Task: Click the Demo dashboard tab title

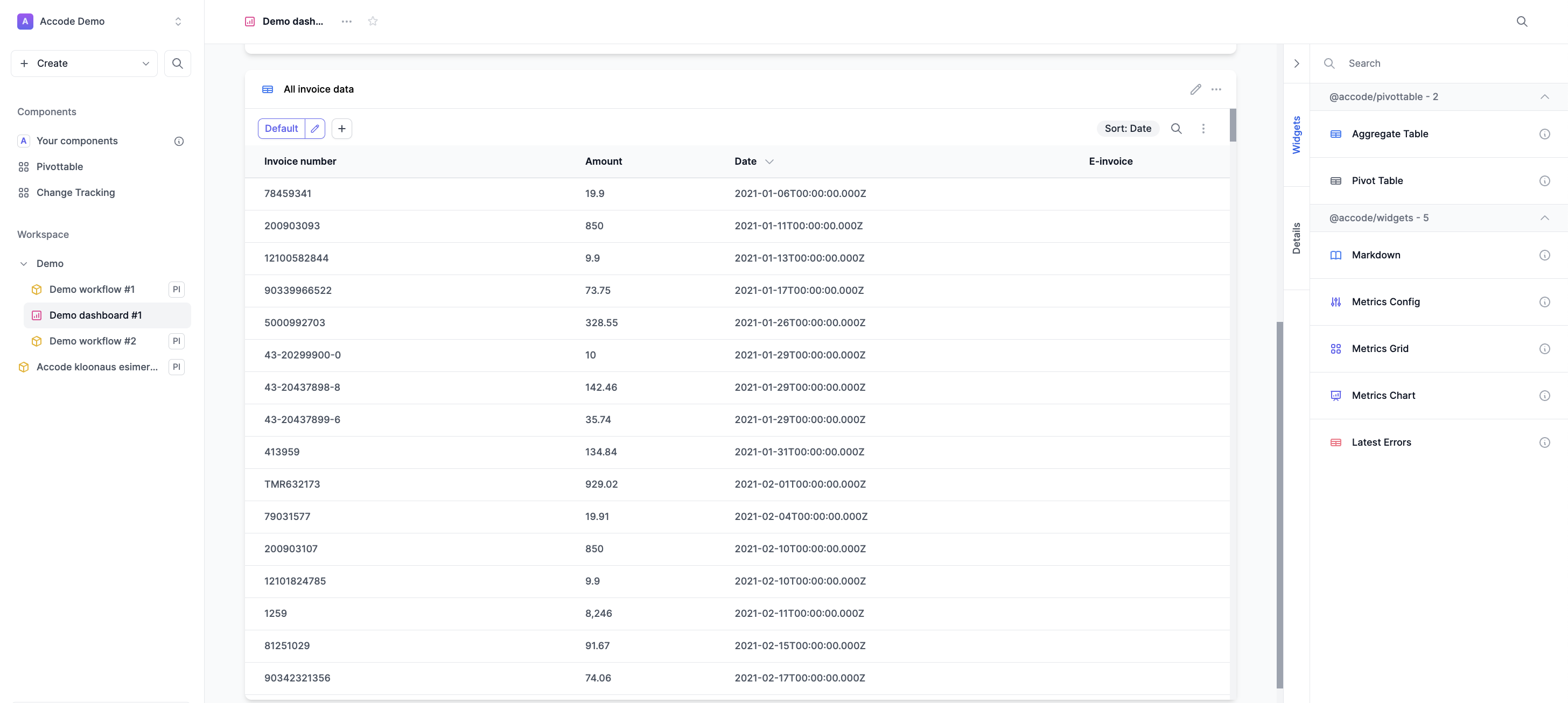Action: coord(293,22)
